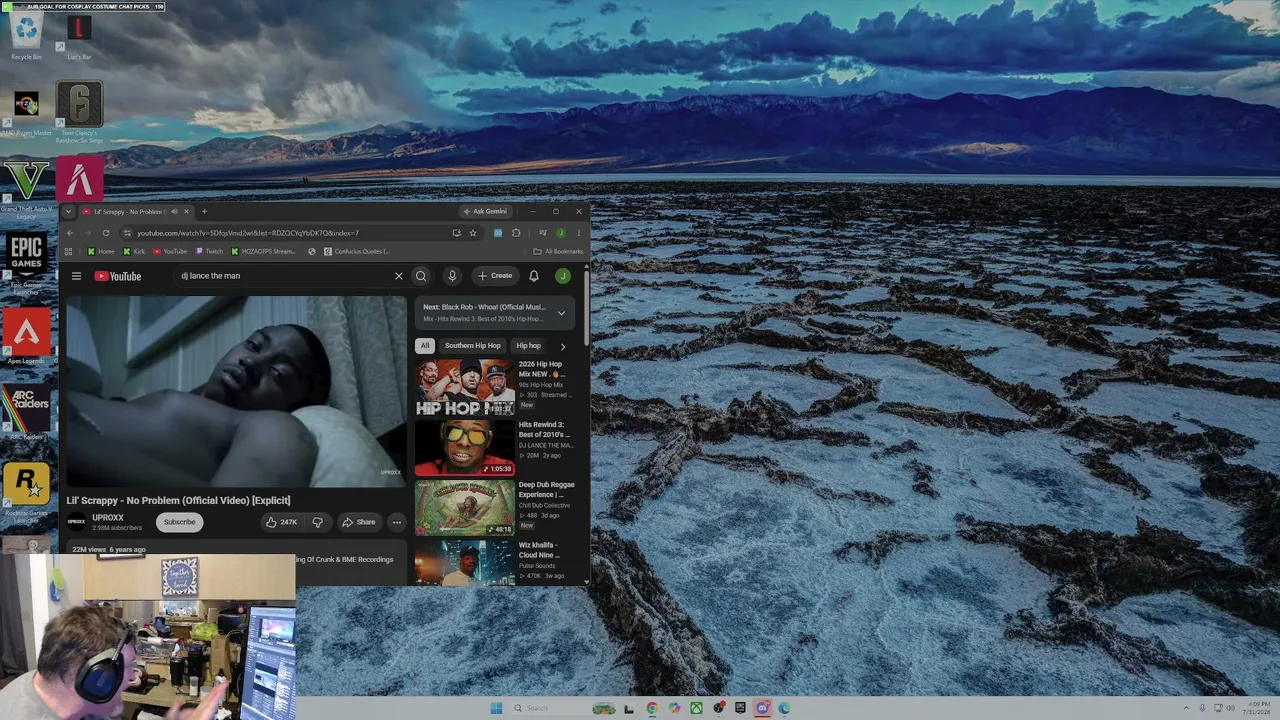The height and width of the screenshot is (720, 1280).
Task: Open a new Chrome tab
Action: point(204,211)
